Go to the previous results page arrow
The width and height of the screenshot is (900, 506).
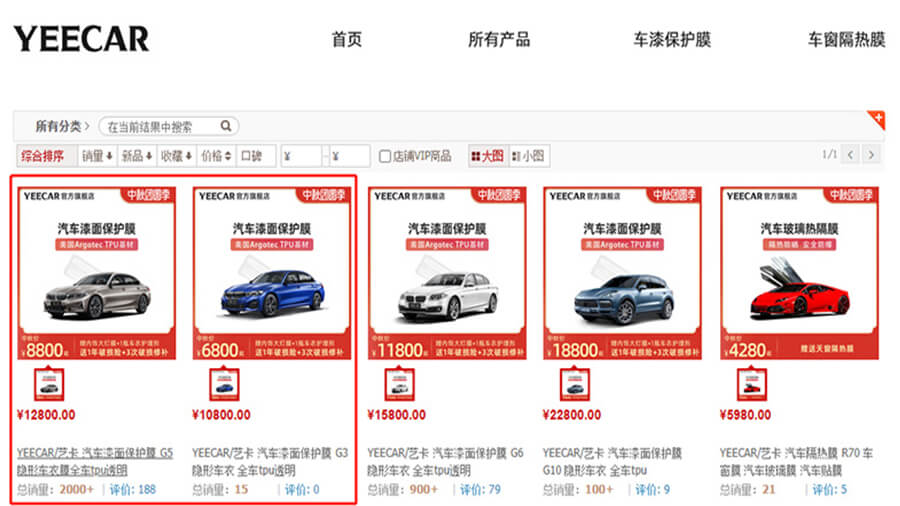[x=850, y=155]
